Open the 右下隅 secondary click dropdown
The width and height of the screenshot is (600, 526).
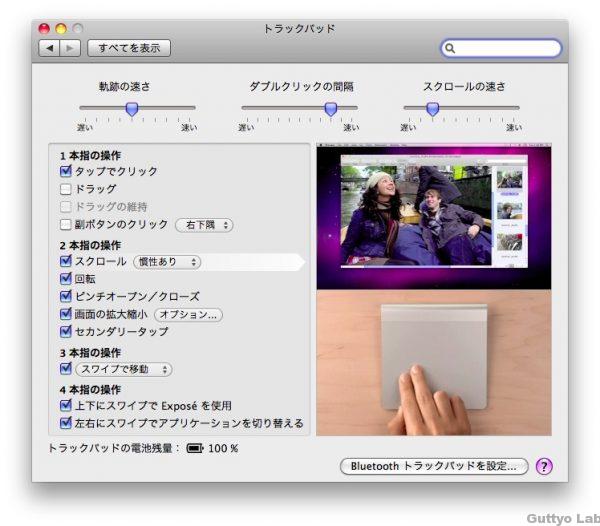coord(204,225)
